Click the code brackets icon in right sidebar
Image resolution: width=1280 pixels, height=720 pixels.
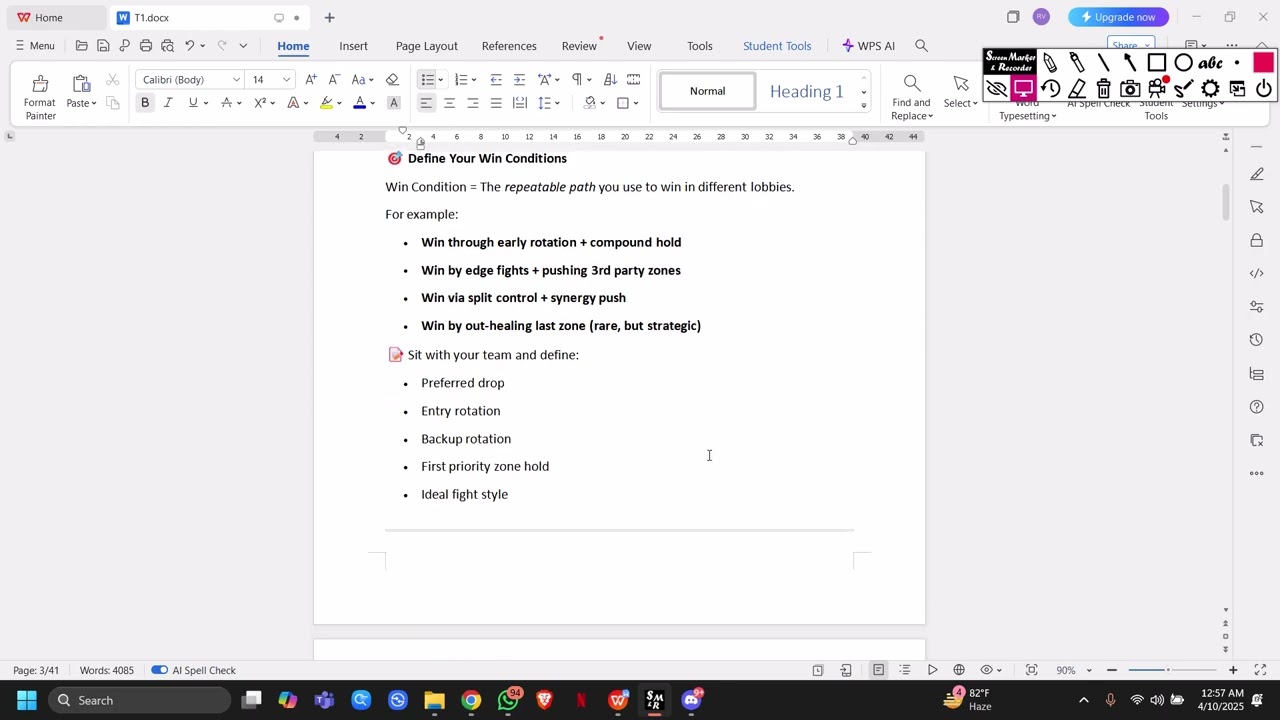(x=1257, y=273)
